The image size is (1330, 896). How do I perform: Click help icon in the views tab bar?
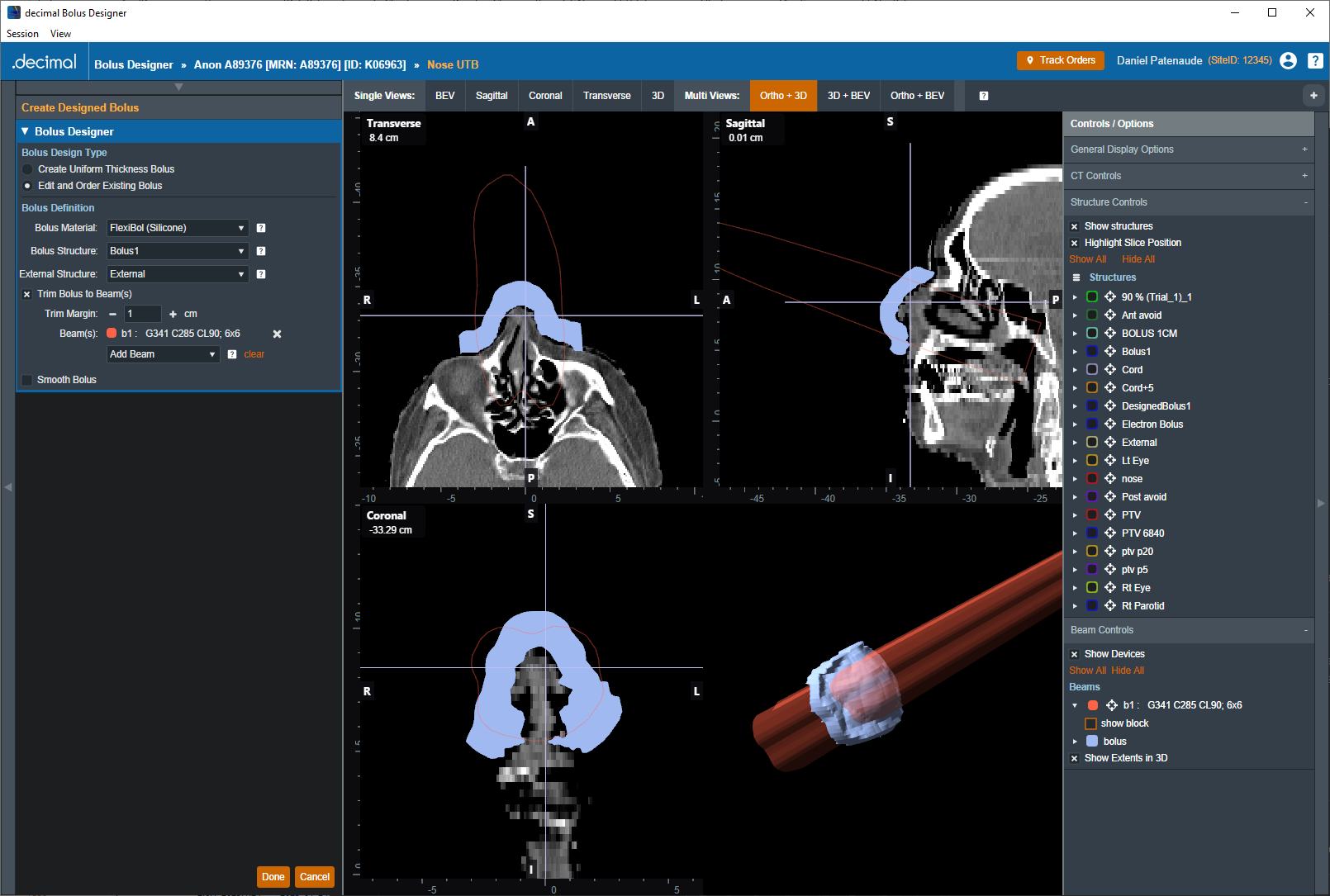984,96
